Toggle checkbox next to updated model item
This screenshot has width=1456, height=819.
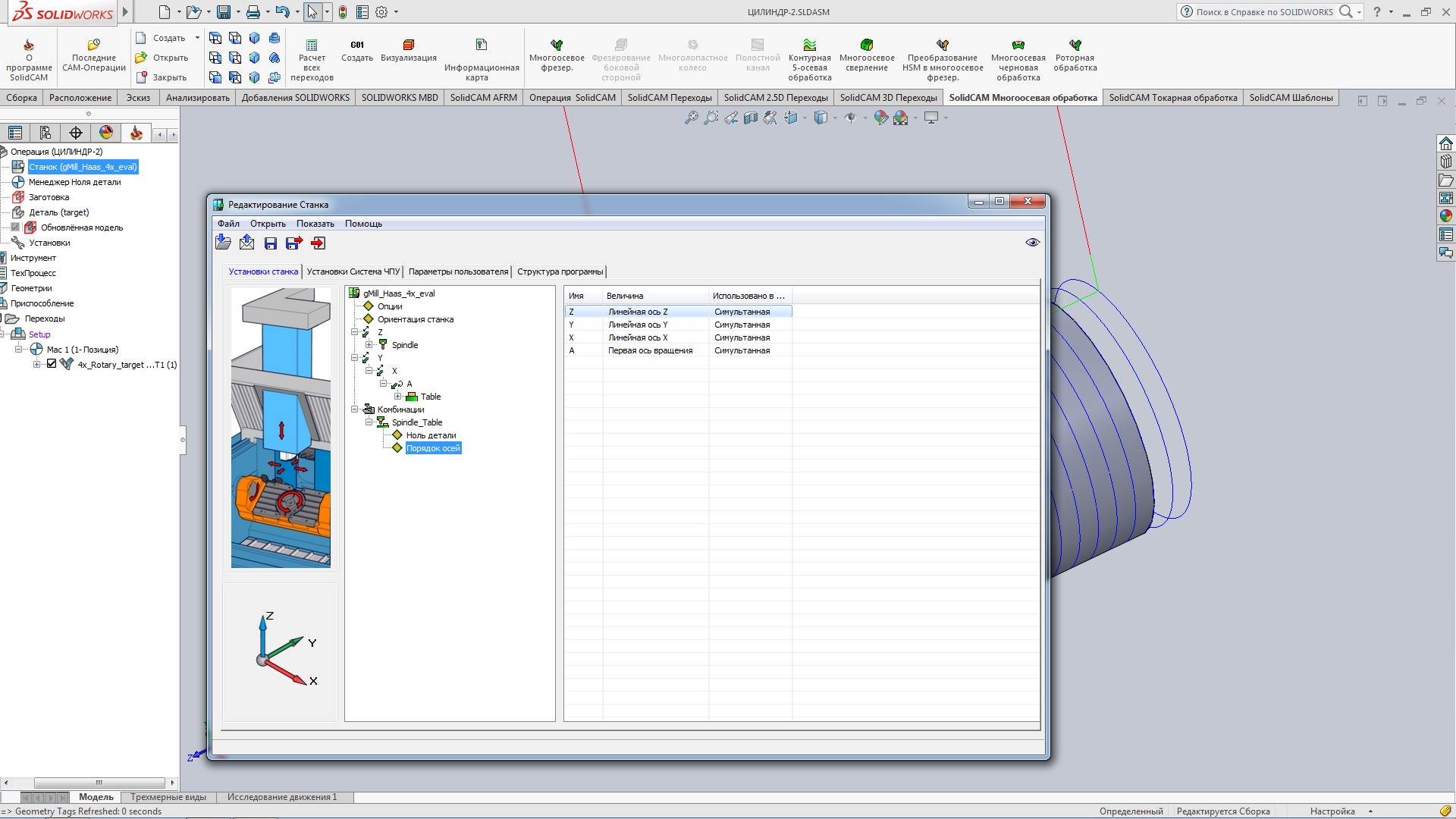tap(15, 227)
